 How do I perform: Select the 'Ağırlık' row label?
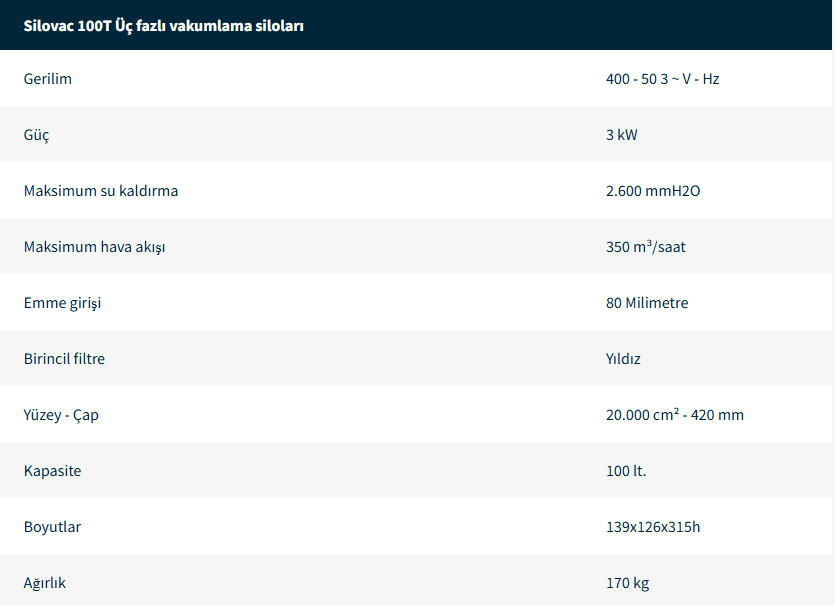coord(44,583)
